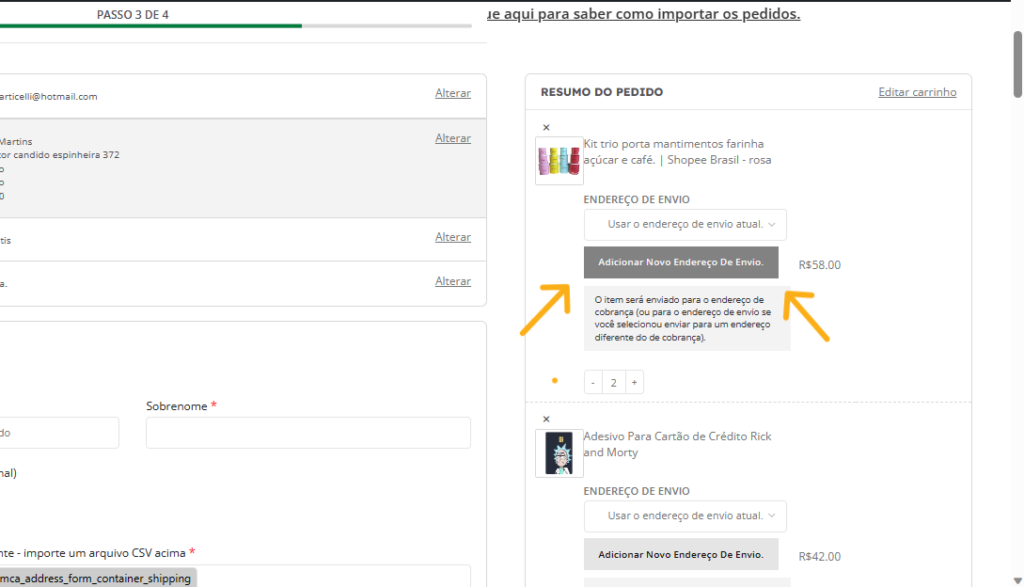Add new shipping address for Kit trio item
The width and height of the screenshot is (1024, 587).
tap(681, 262)
